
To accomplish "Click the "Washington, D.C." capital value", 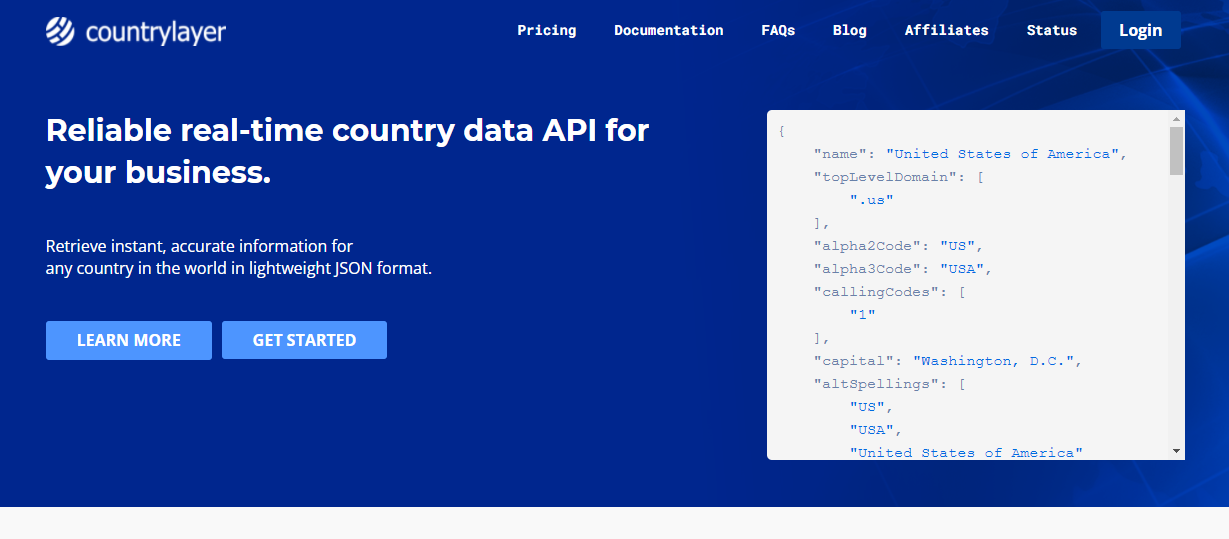I will tap(994, 361).
